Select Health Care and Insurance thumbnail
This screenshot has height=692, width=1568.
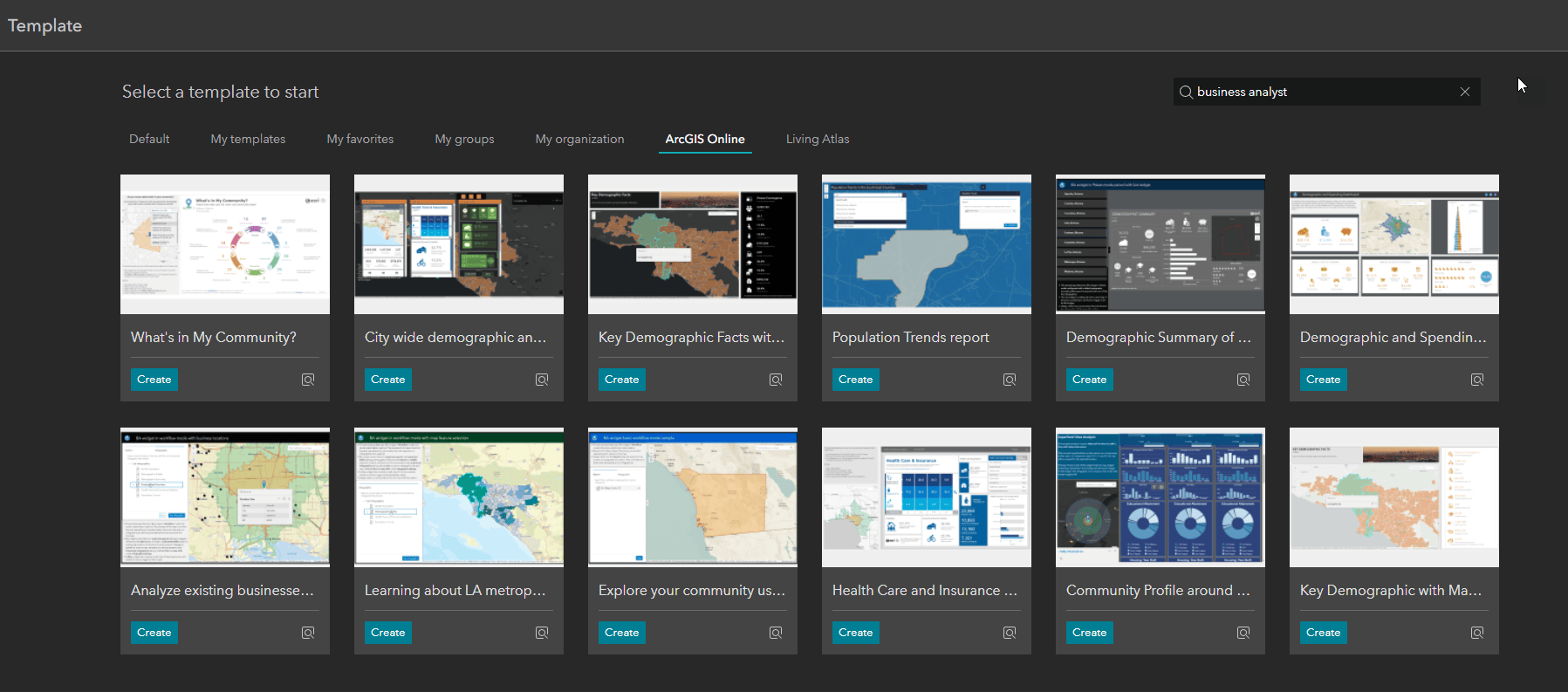[927, 497]
